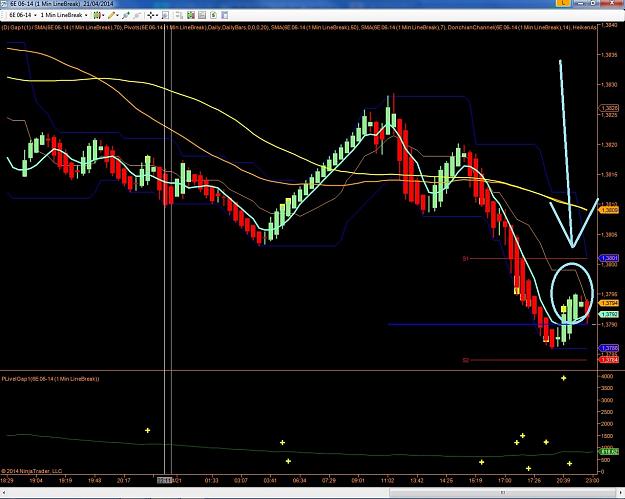The width and height of the screenshot is (625, 499).
Task: Open the 1 Min LineBreak interval dropdown
Action: (x=64, y=15)
